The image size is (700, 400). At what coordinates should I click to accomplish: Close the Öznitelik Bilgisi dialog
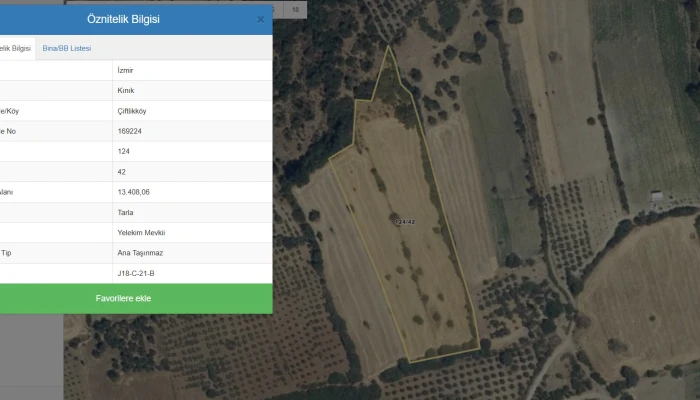pos(260,19)
